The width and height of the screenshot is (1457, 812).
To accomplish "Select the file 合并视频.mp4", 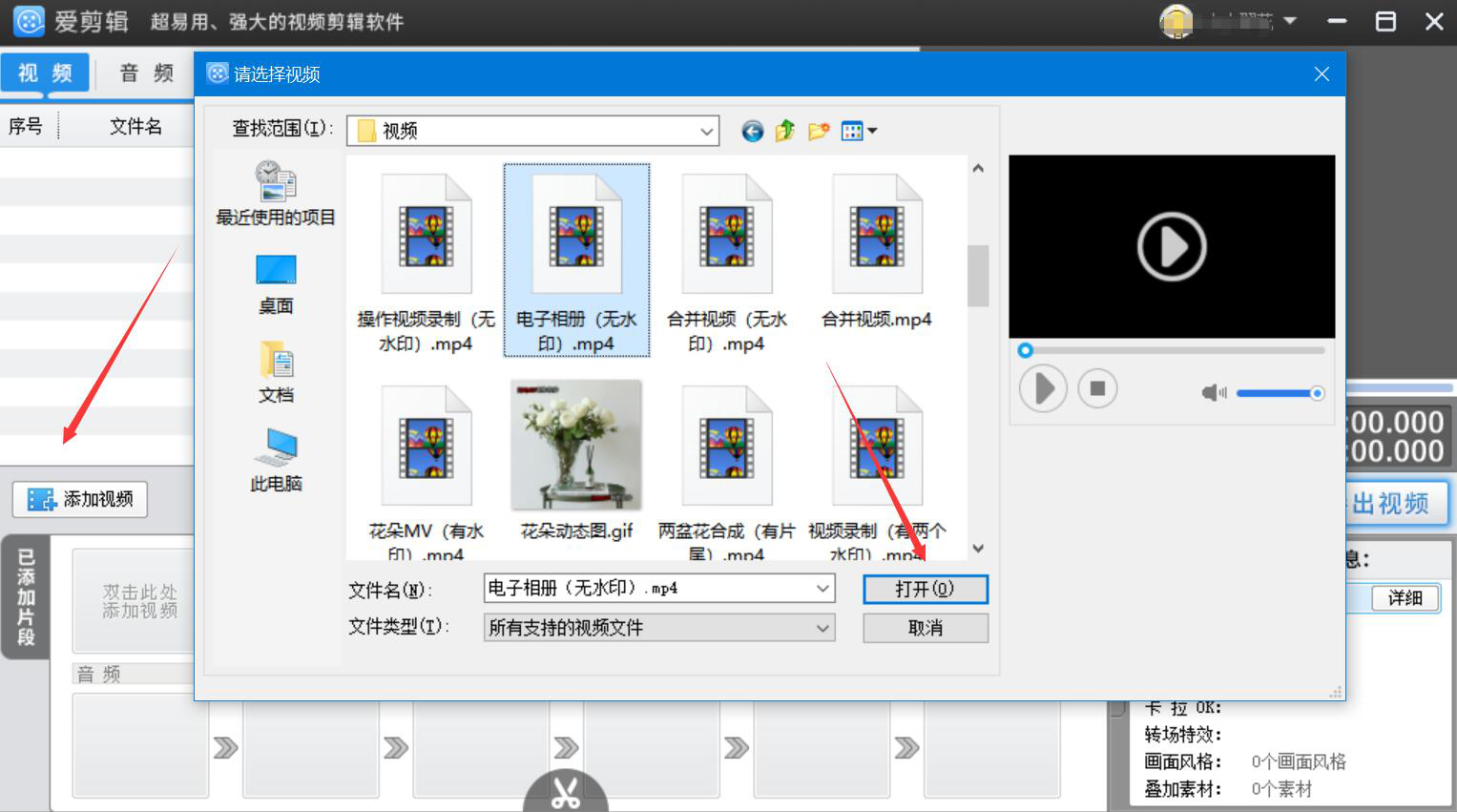I will point(877,251).
